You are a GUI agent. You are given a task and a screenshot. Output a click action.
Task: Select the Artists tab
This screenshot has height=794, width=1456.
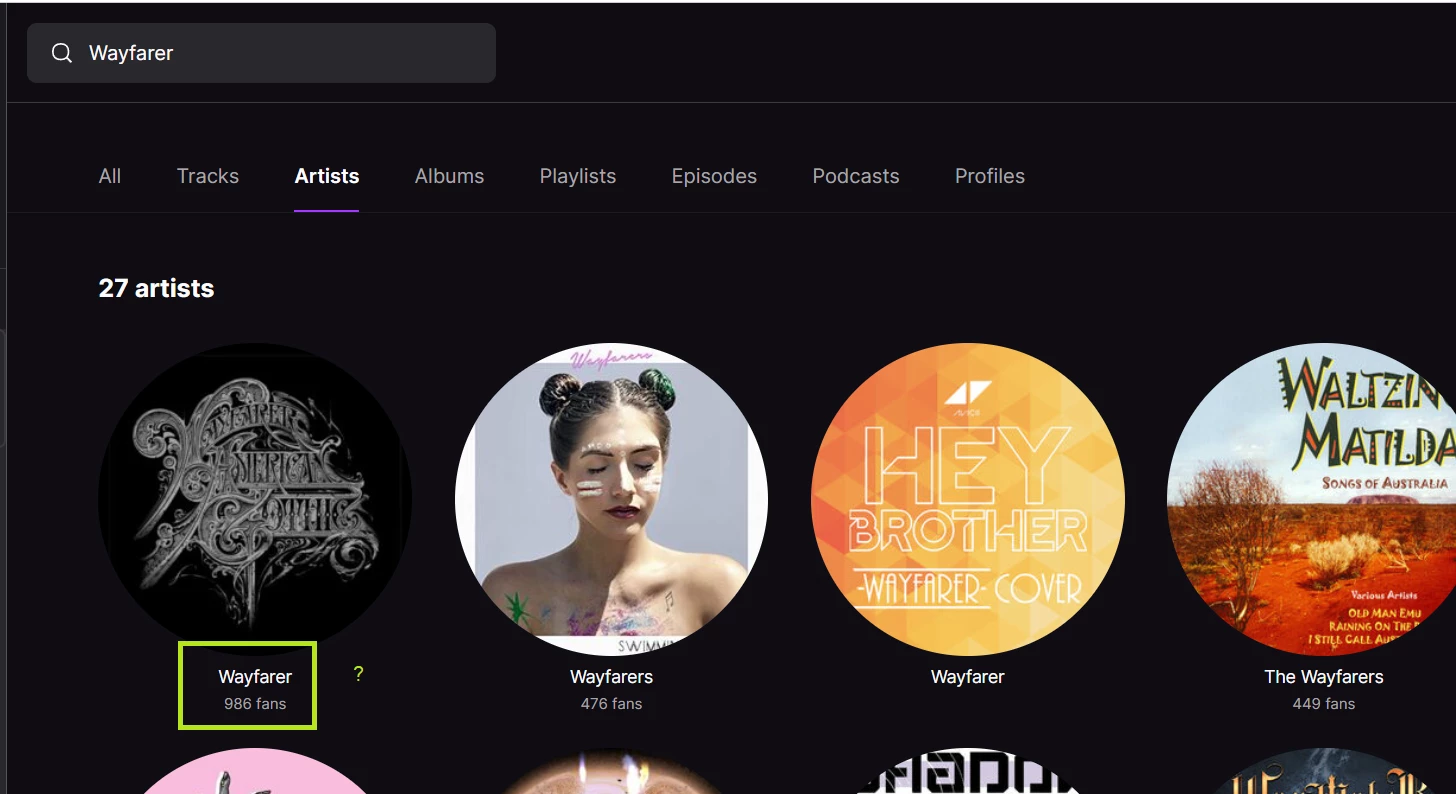coord(327,176)
